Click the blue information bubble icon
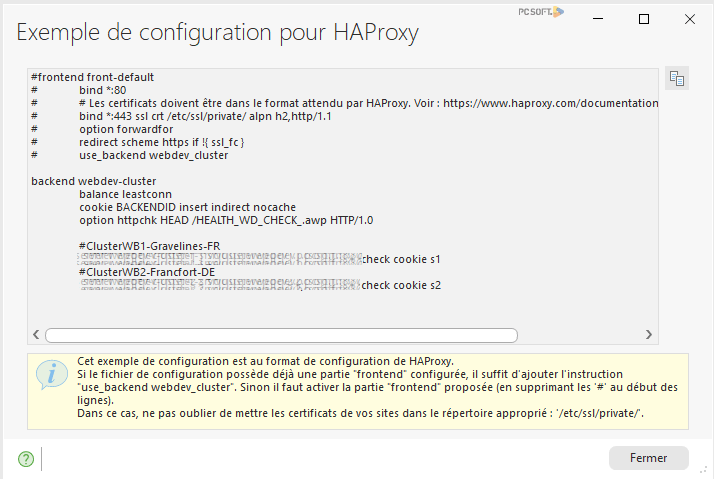 (x=52, y=375)
